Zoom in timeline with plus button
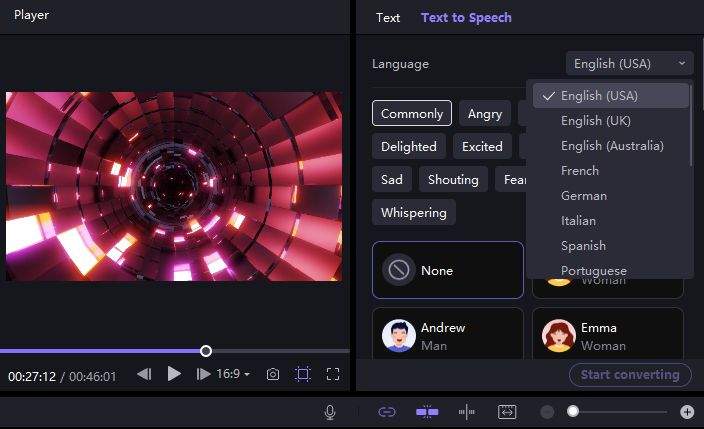Screen dimensions: 704x429 click(x=687, y=412)
